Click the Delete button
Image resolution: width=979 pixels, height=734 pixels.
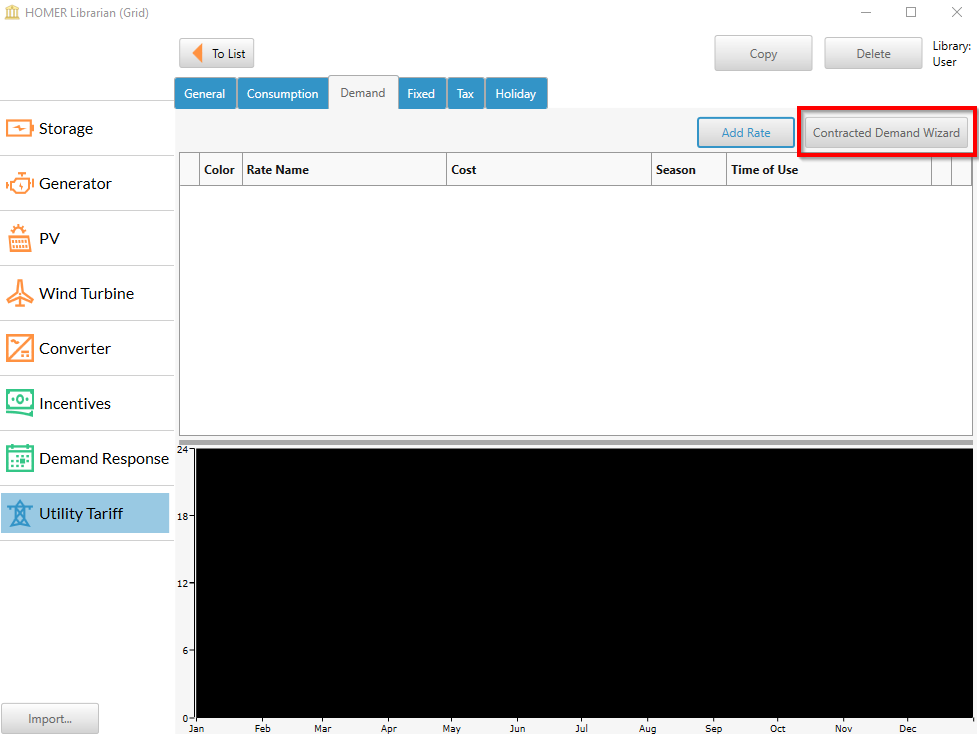[x=873, y=54]
